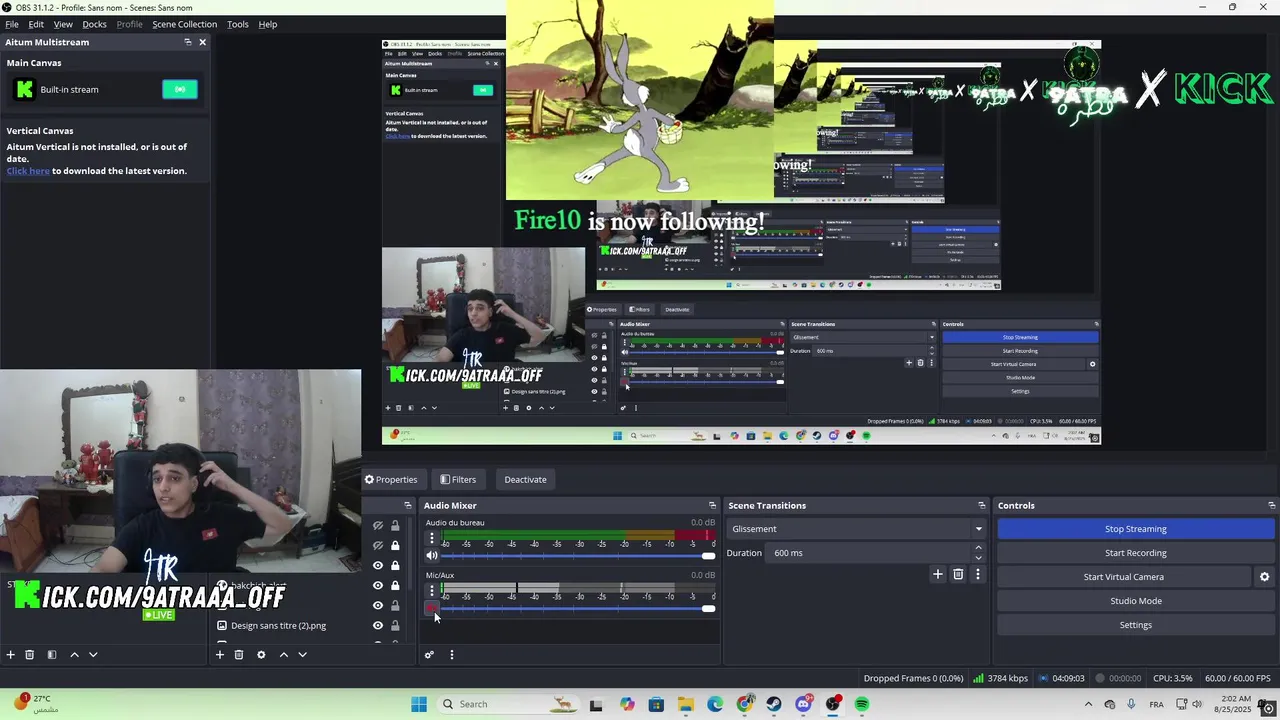Open Audio Mixer bottom three-dot menu
This screenshot has height=720, width=1280.
click(451, 655)
